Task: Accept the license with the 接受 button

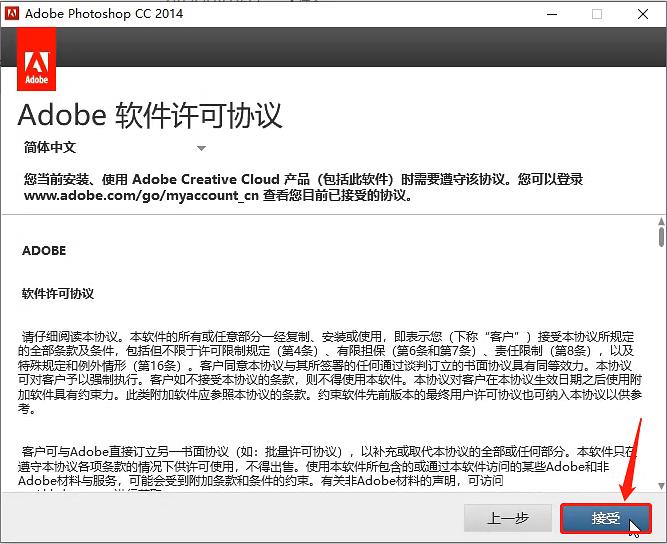Action: pyautogui.click(x=606, y=518)
